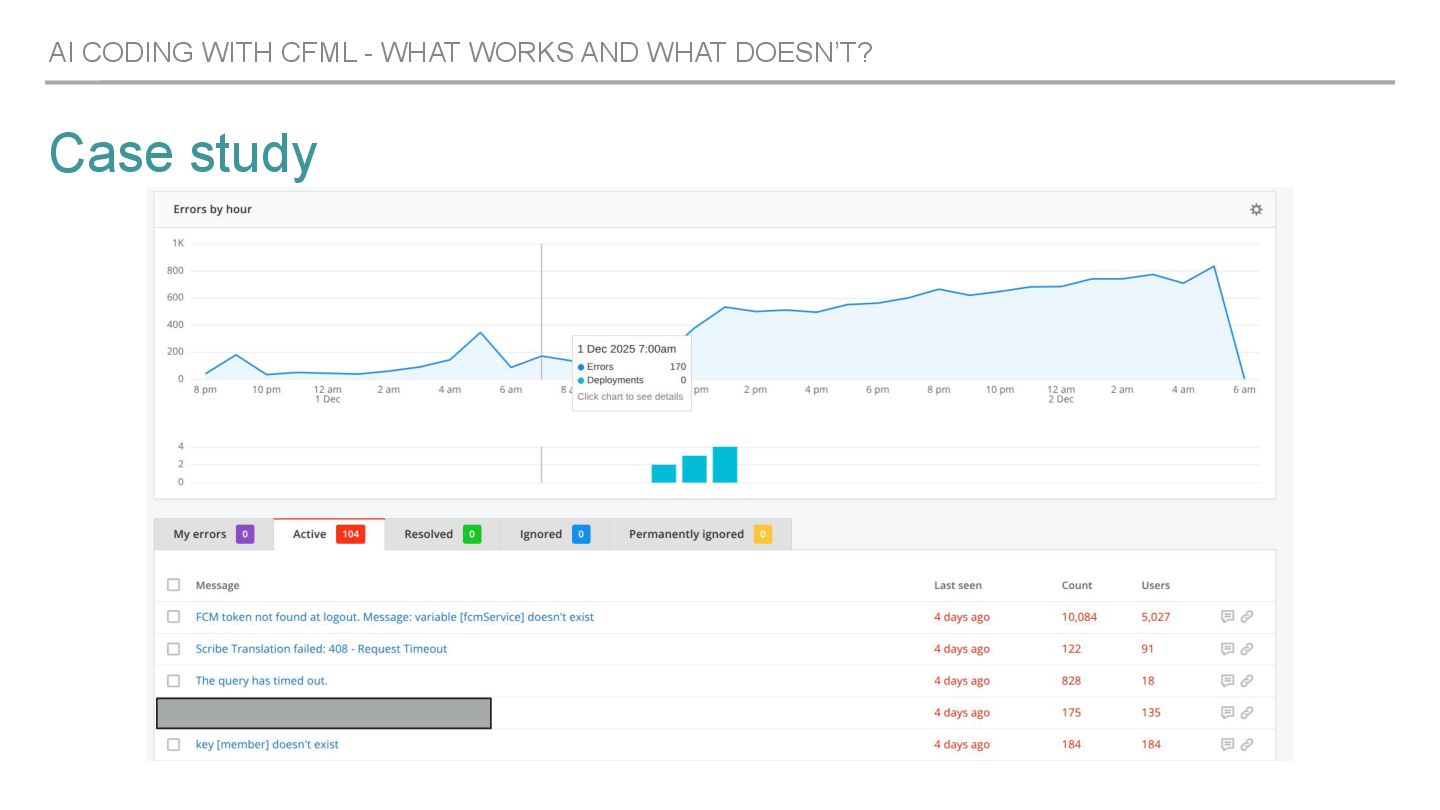Open comments for query timed out row
1440x810 pixels.
click(x=1228, y=681)
